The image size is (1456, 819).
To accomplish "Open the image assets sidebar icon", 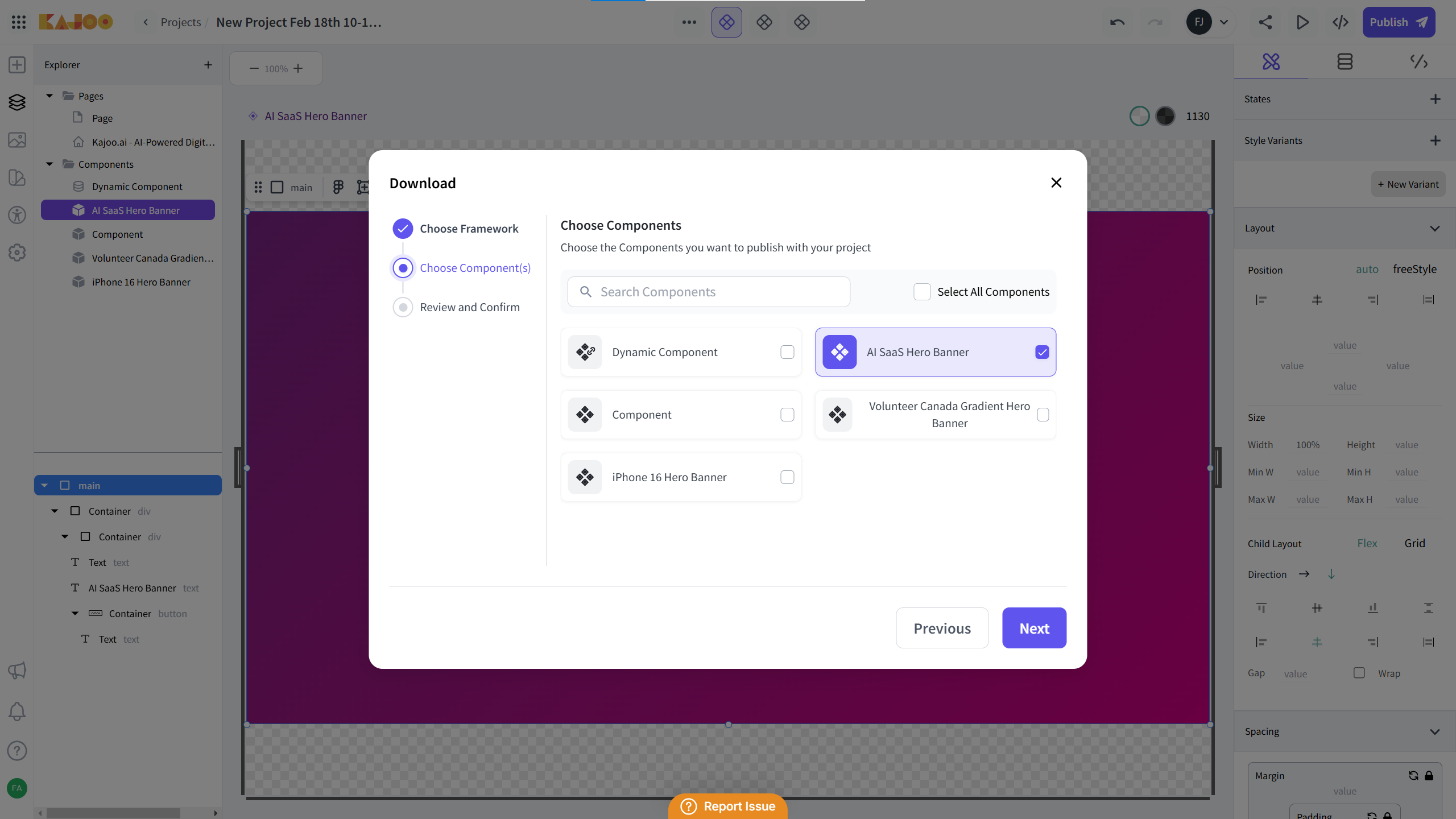I will coord(17,140).
